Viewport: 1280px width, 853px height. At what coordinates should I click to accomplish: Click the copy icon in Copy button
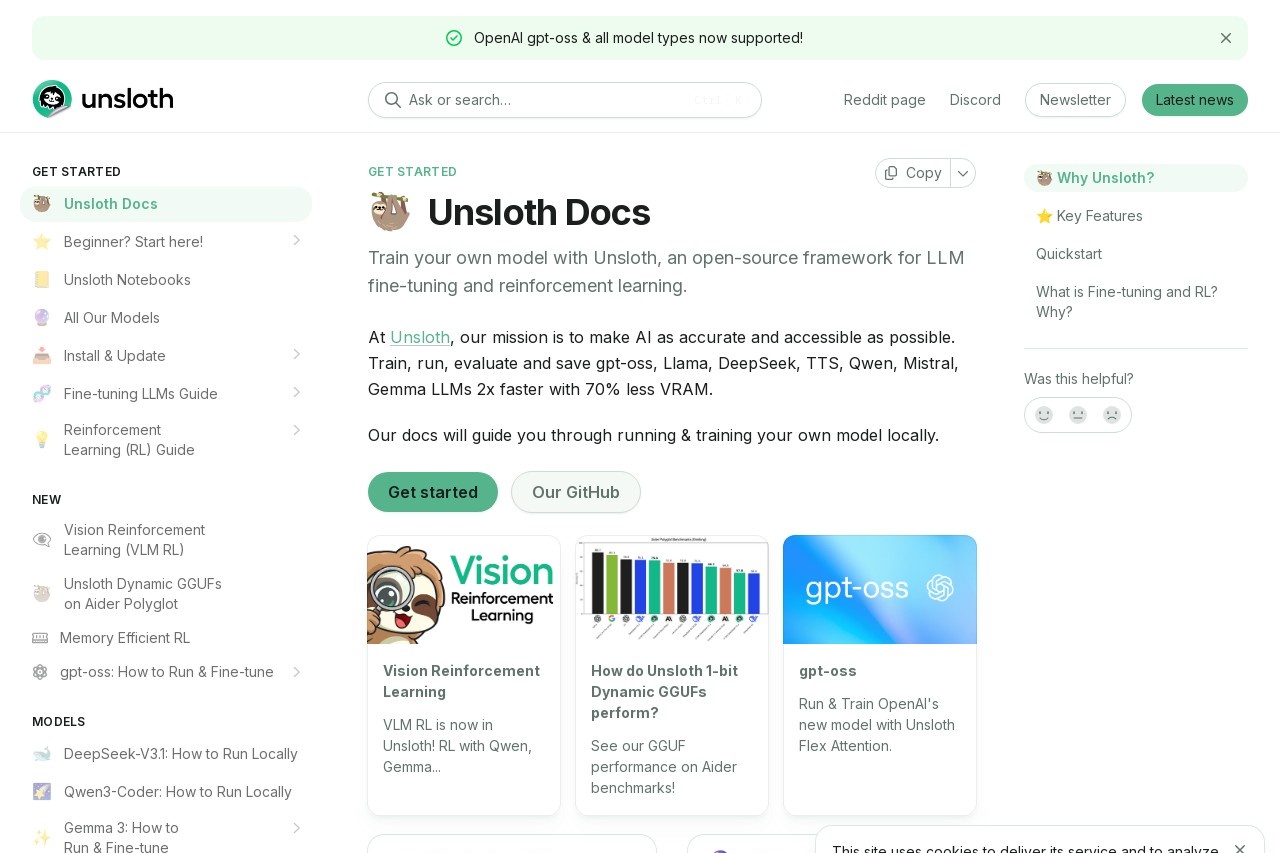point(891,173)
